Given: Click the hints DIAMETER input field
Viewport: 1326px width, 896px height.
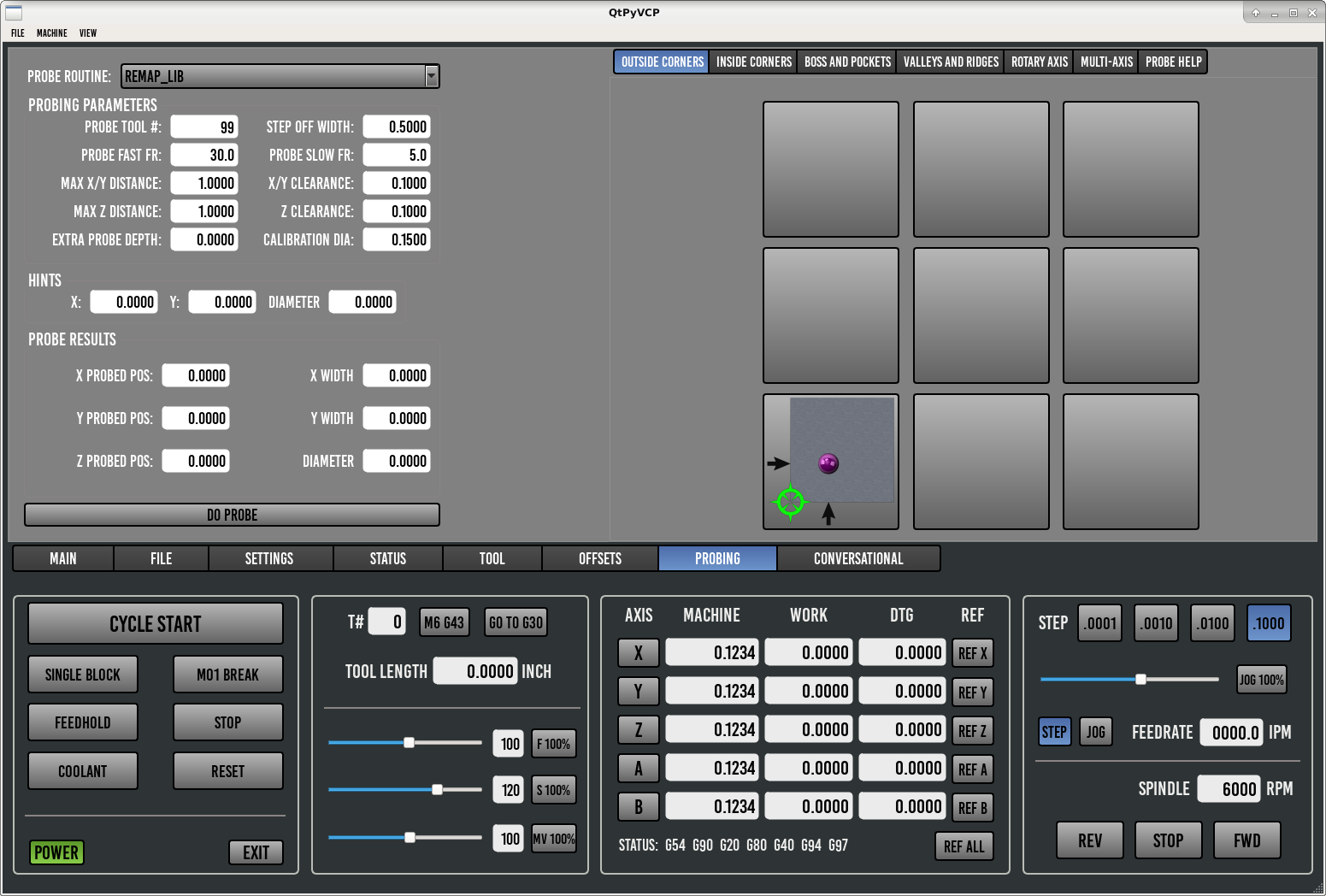Looking at the screenshot, I should coord(362,302).
